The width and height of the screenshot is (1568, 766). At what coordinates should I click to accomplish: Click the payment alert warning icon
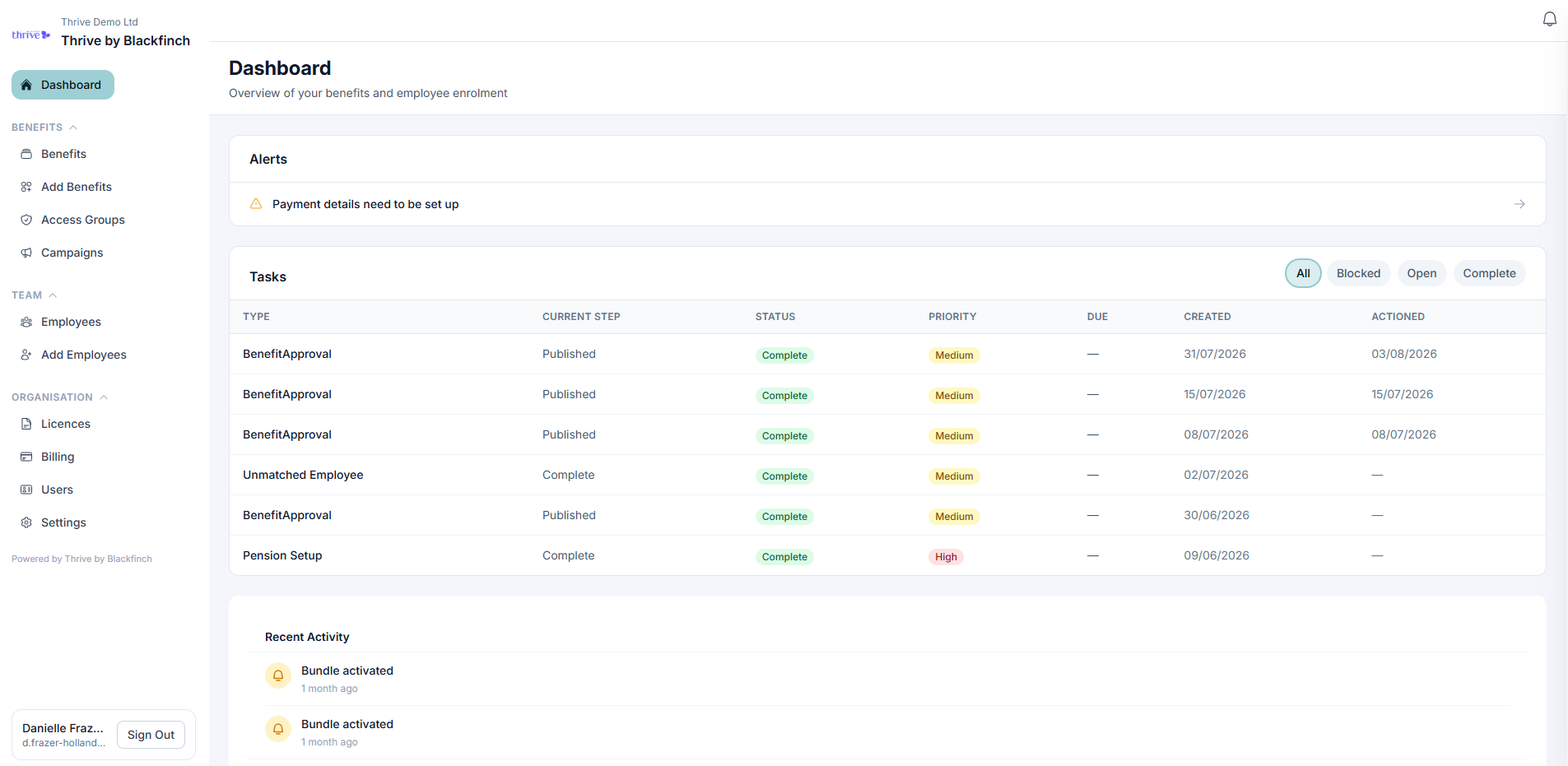click(256, 203)
